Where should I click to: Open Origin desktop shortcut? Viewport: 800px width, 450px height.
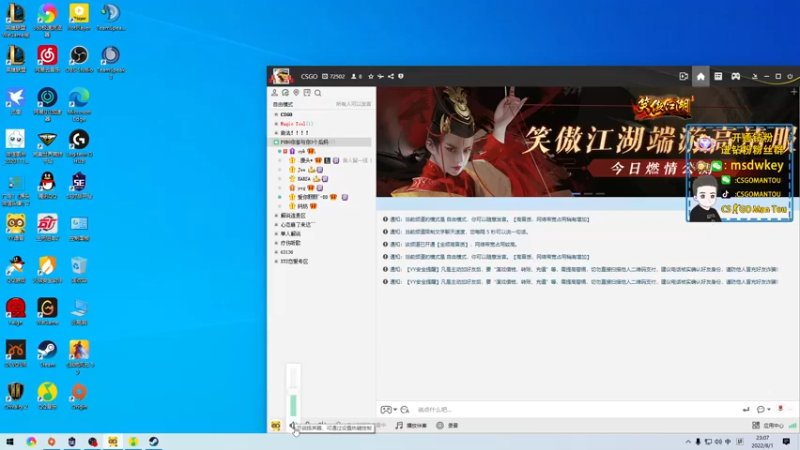79,396
